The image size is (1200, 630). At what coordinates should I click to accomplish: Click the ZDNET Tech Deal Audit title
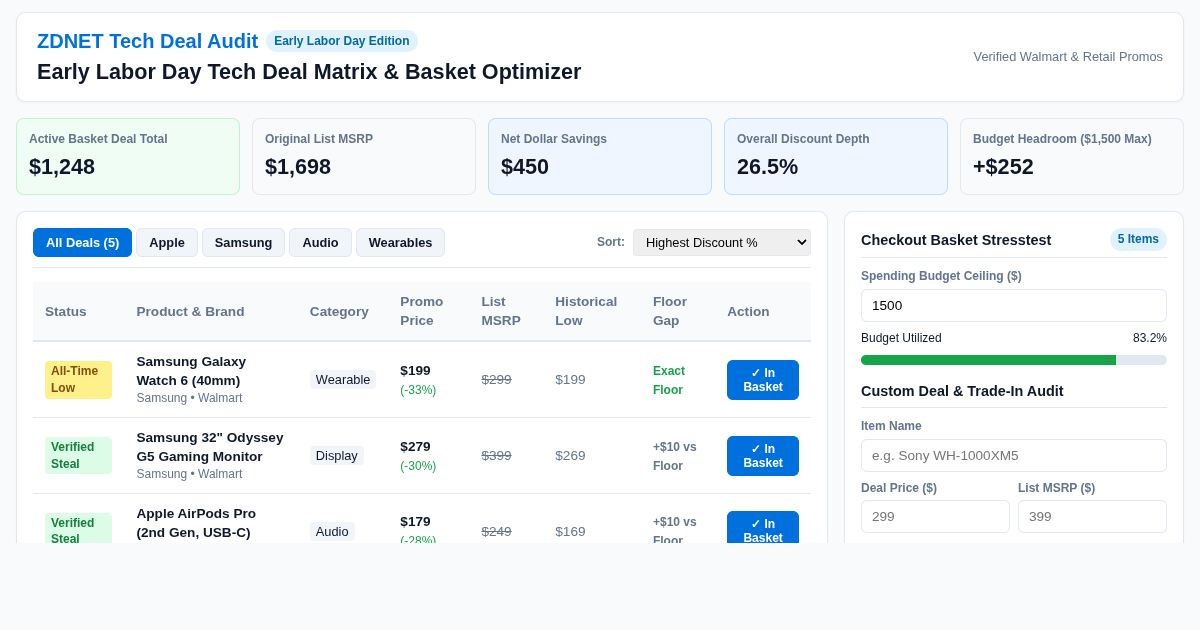pyautogui.click(x=147, y=41)
